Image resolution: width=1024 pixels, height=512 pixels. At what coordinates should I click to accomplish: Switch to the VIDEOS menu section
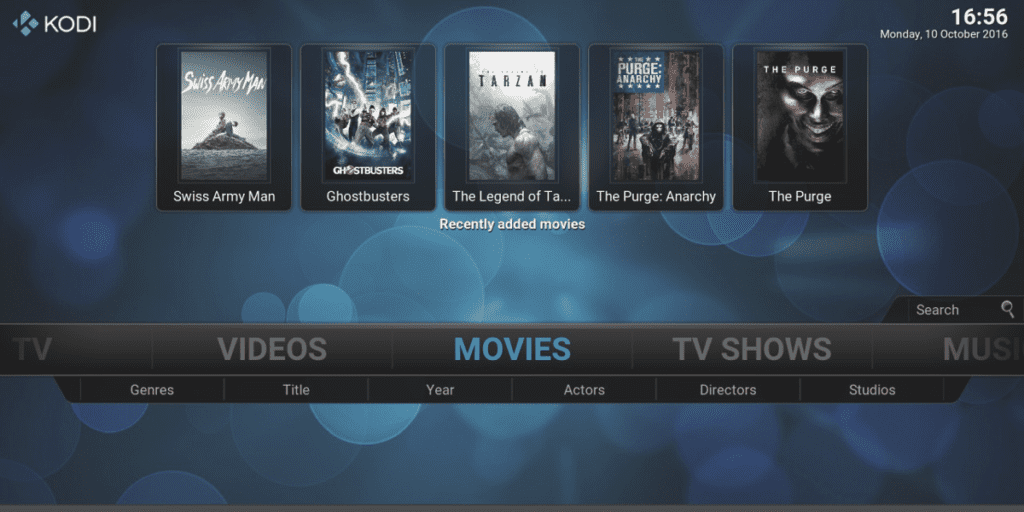[272, 349]
